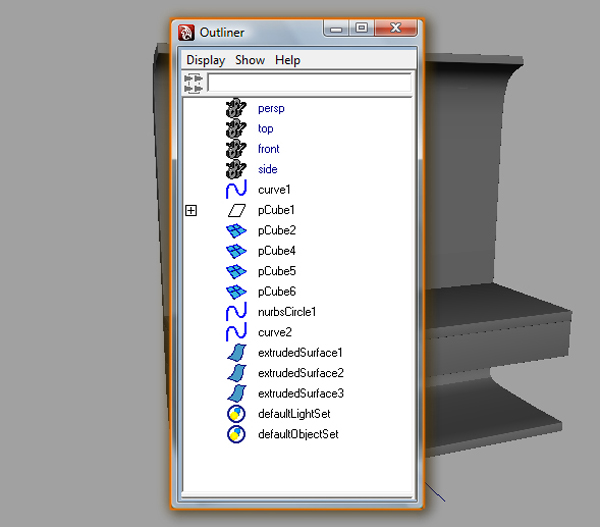600x527 pixels.
Task: Click the camera icon beside side
Action: point(236,169)
